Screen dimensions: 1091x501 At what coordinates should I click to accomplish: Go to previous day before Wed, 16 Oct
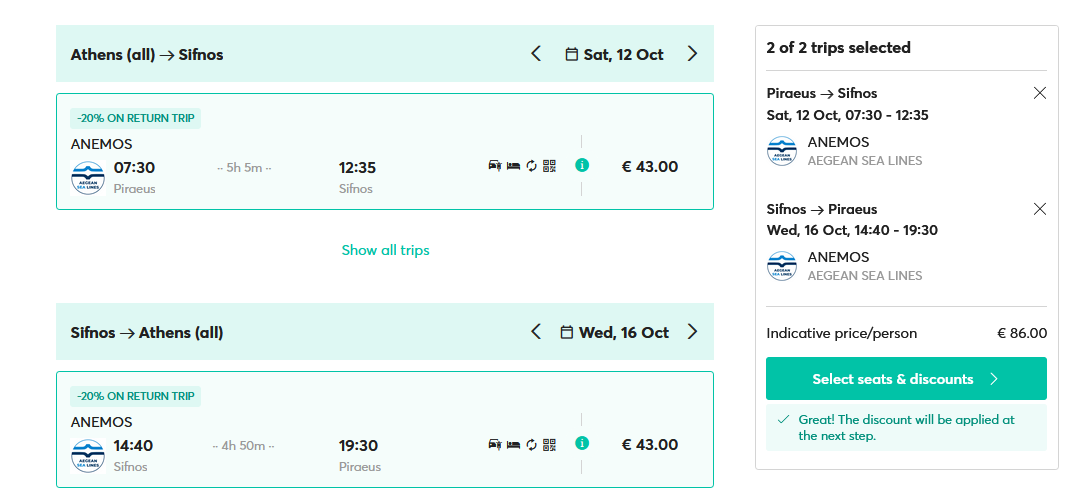pos(536,332)
